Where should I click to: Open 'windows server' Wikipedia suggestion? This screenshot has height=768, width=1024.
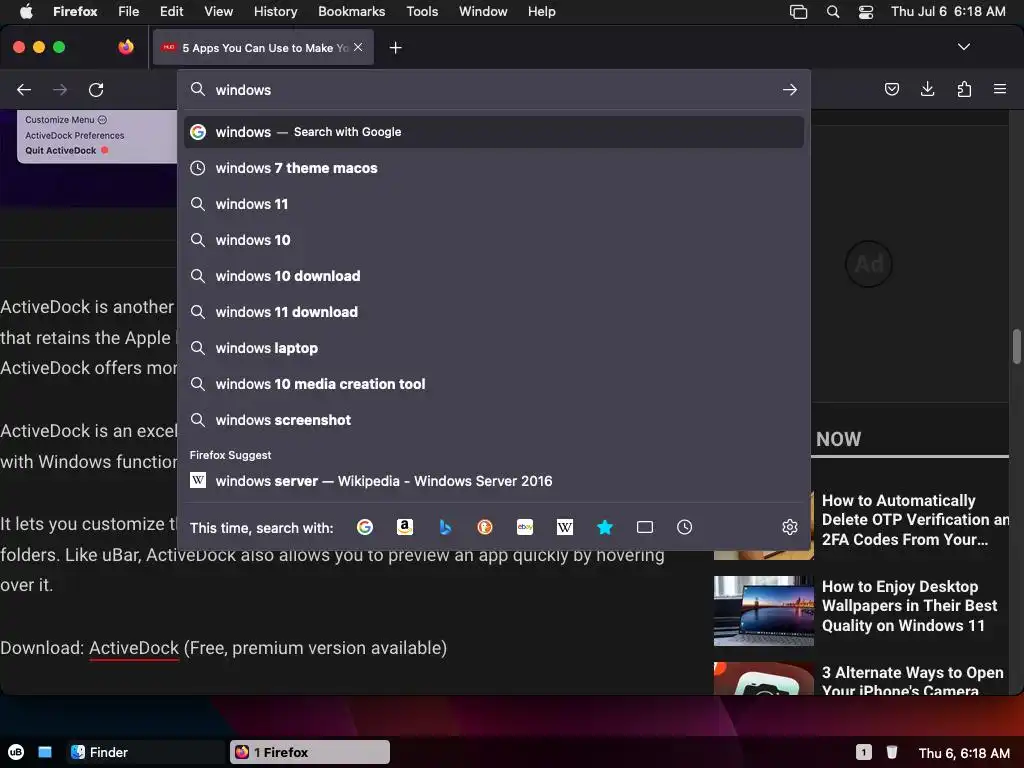click(494, 481)
